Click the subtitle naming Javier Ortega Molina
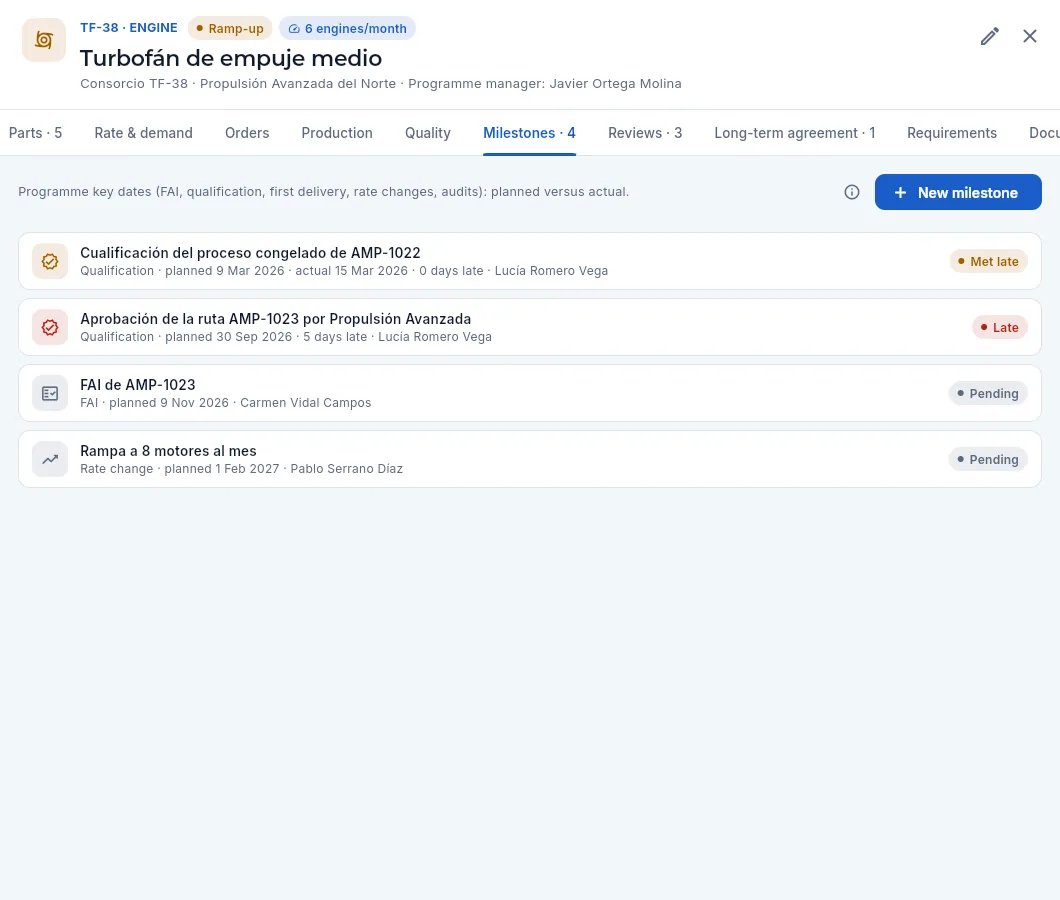The height and width of the screenshot is (900, 1060). [x=381, y=84]
